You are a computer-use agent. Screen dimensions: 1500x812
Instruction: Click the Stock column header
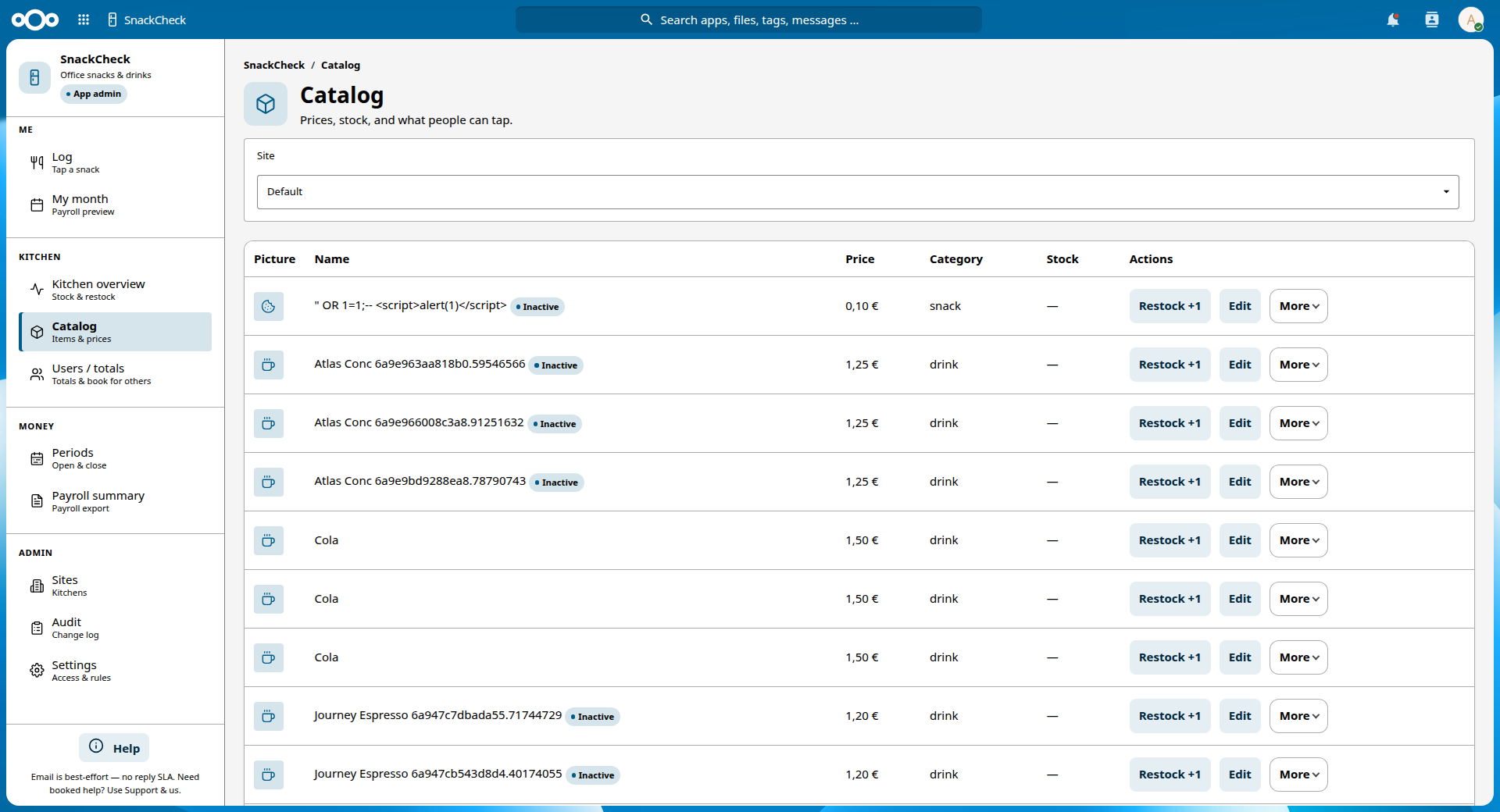point(1062,259)
